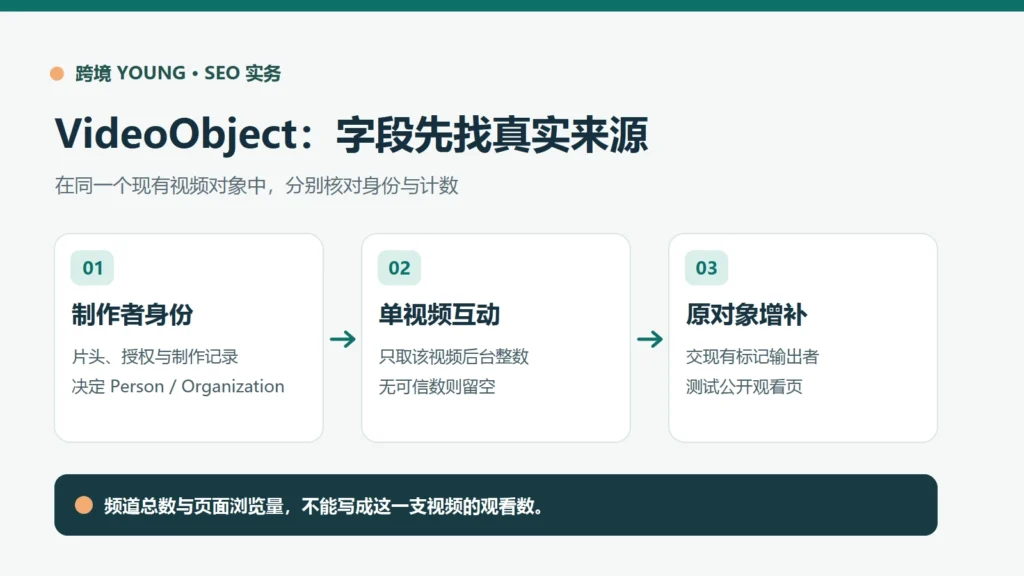Select the text "决定 Person / Organization"
1024x576 pixels.
pyautogui.click(x=178, y=387)
